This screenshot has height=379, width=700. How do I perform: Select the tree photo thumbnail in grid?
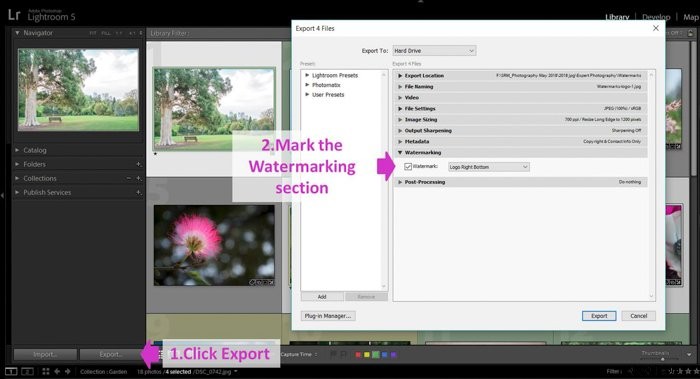[x=214, y=108]
